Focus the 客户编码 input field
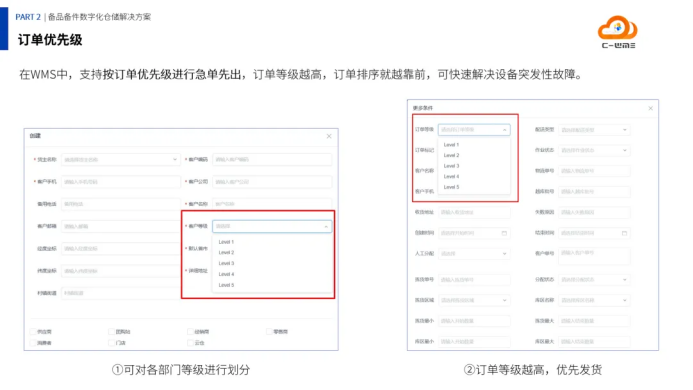This screenshot has height=390, width=693. [x=272, y=160]
